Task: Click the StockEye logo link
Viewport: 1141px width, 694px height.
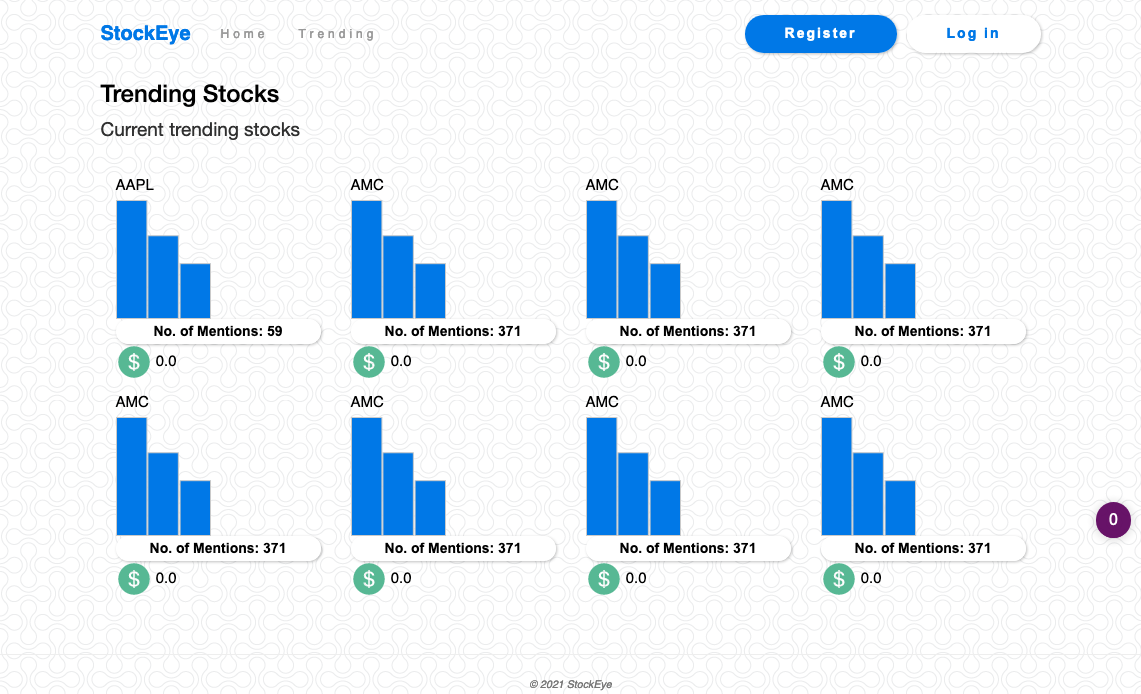Action: point(145,34)
